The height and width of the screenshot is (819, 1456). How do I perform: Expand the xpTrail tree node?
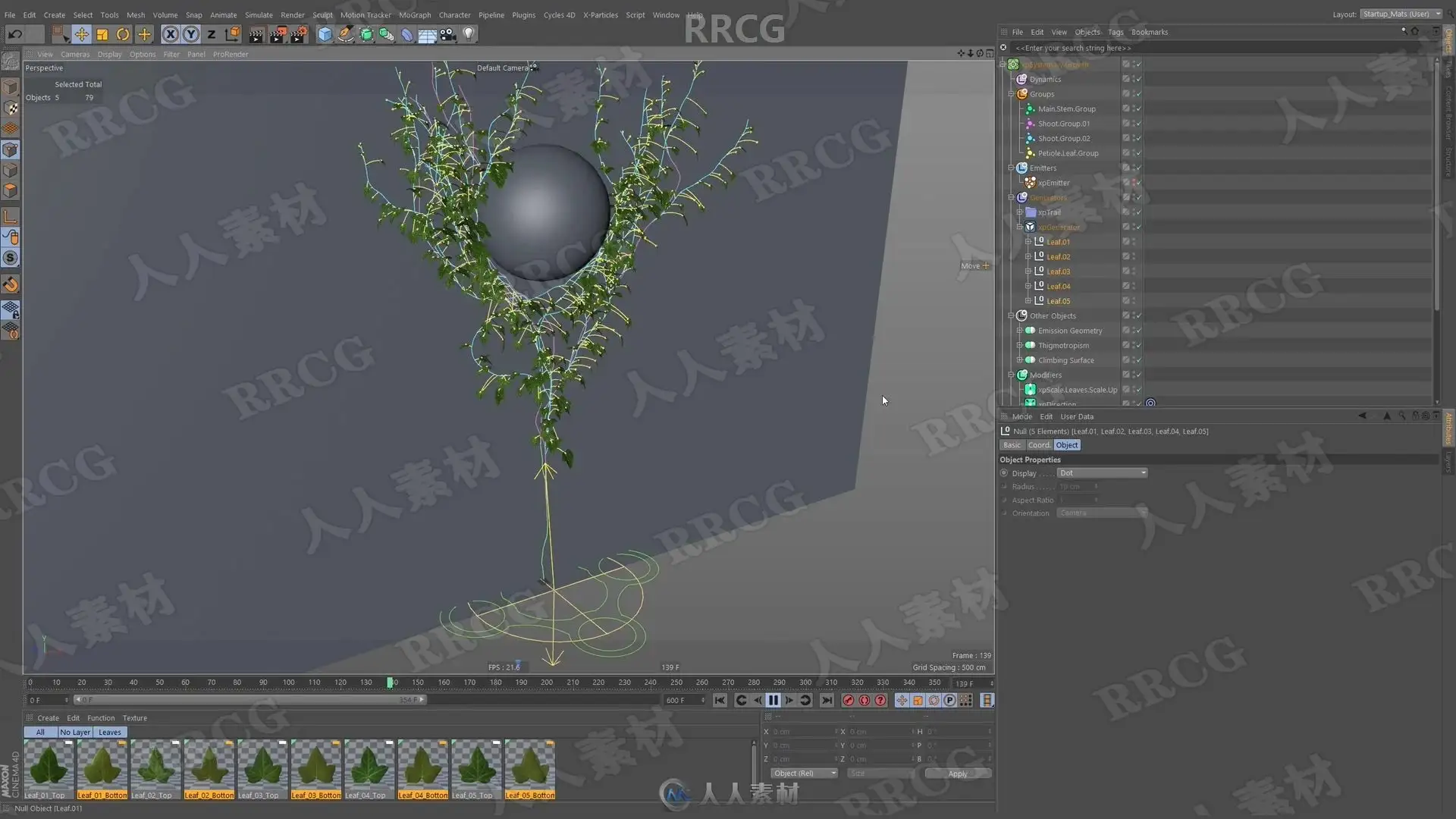pos(1020,212)
